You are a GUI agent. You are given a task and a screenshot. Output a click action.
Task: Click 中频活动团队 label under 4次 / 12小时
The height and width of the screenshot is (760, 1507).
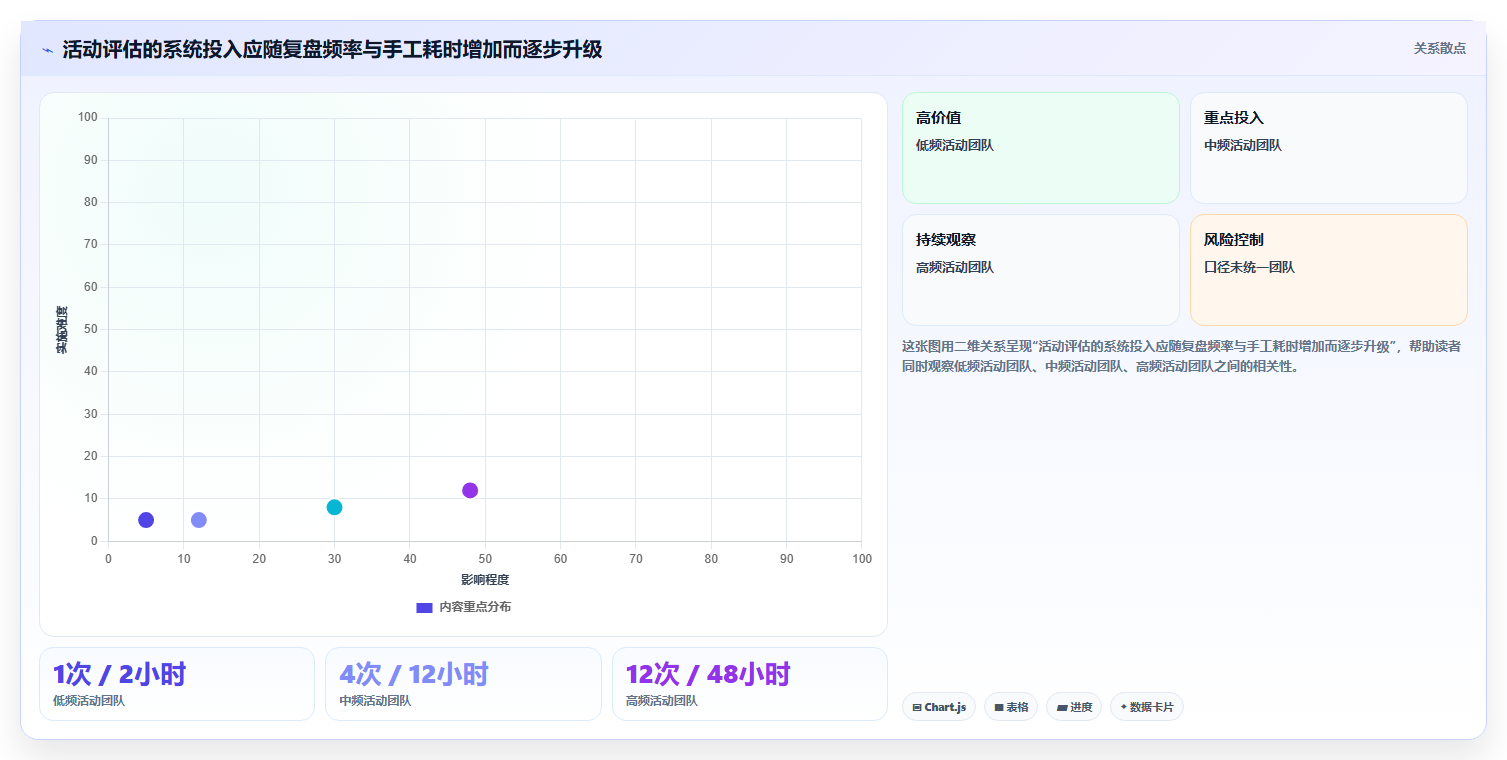coord(375,701)
